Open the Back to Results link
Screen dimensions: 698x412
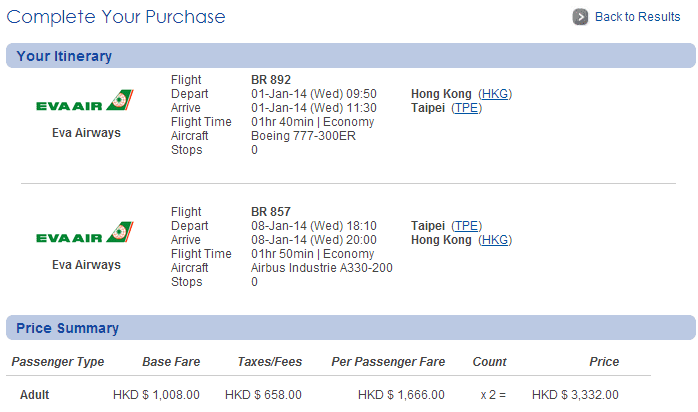pos(637,17)
